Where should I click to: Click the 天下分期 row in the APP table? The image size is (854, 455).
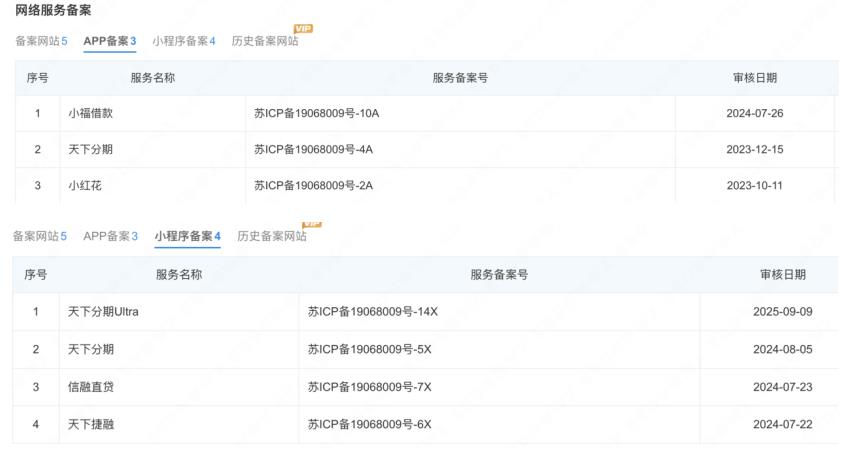coord(425,149)
